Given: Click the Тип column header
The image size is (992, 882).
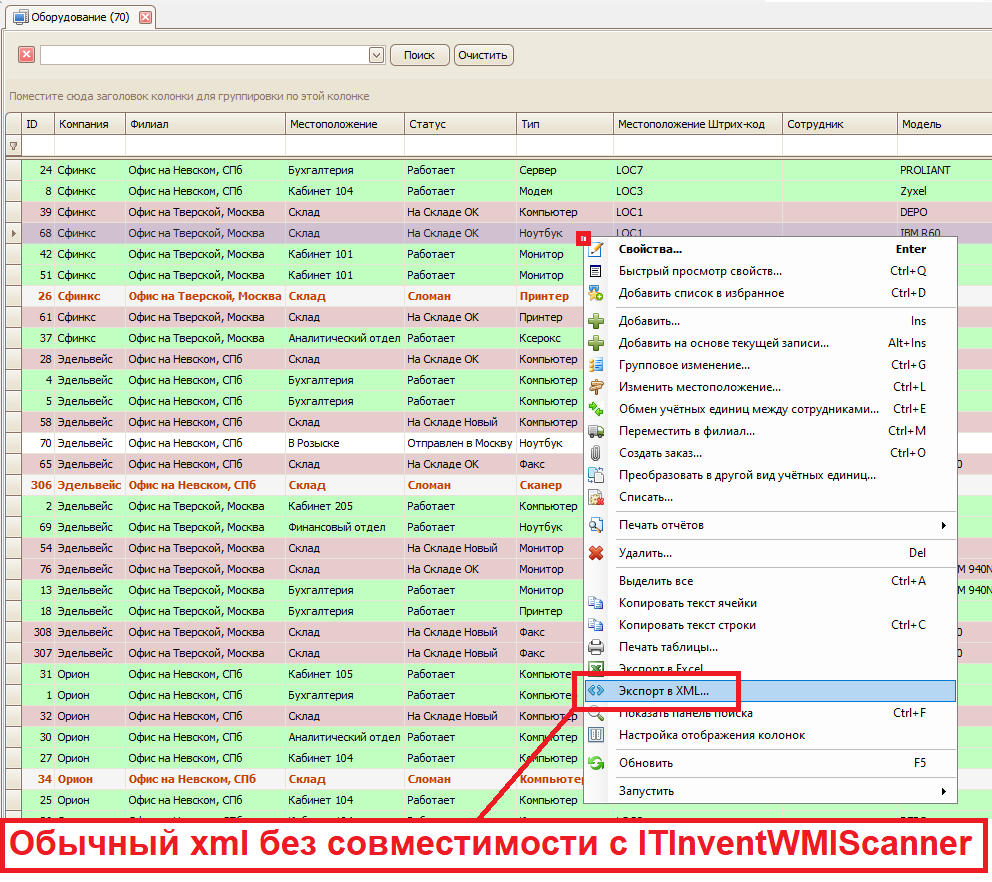Looking at the screenshot, I should click(564, 124).
